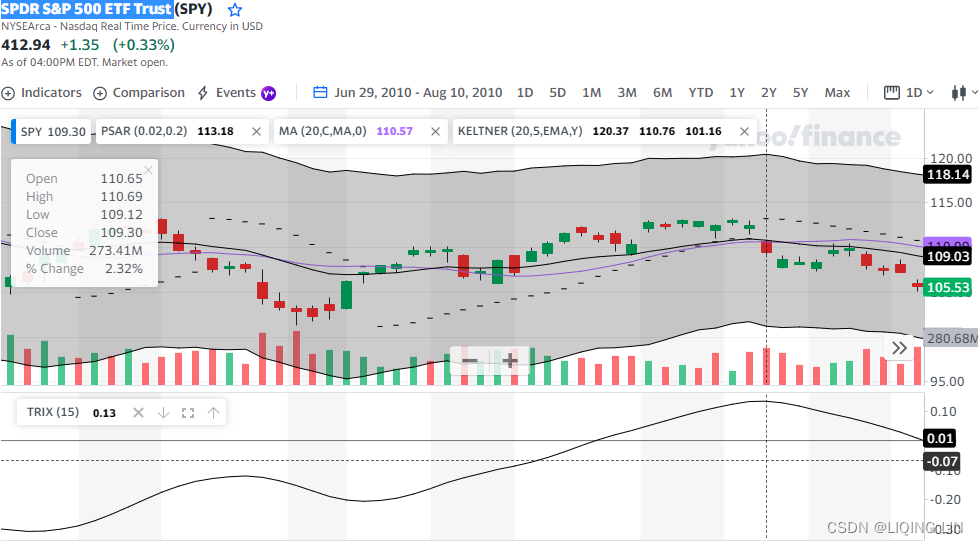Move the TRIX panel up
The image size is (978, 545).
point(213,413)
